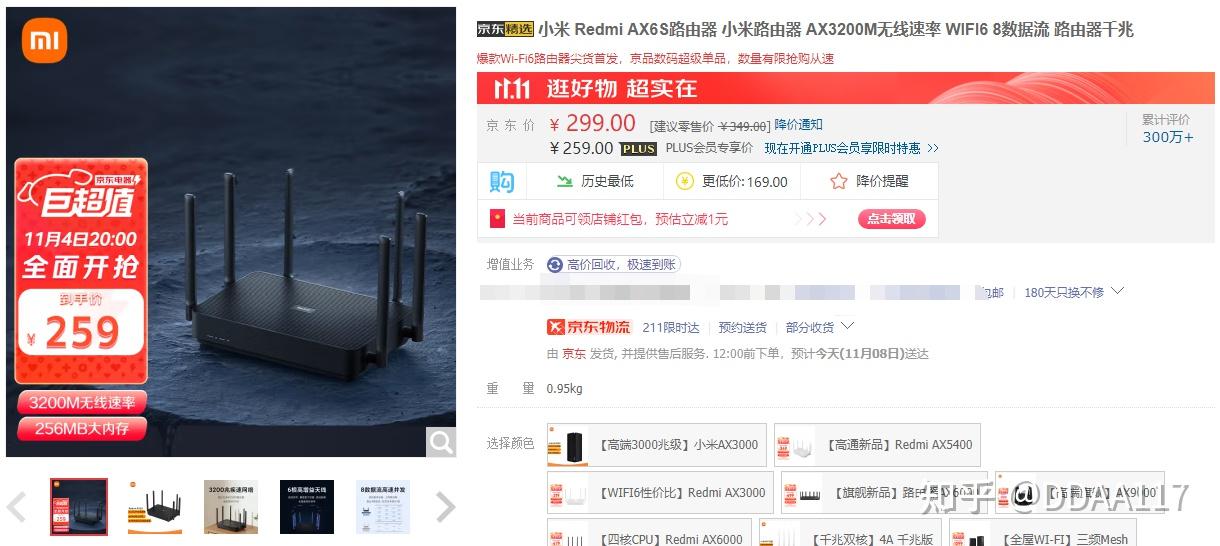Click the 历史最低 price history icon
The width and height of the screenshot is (1220, 546).
[565, 181]
